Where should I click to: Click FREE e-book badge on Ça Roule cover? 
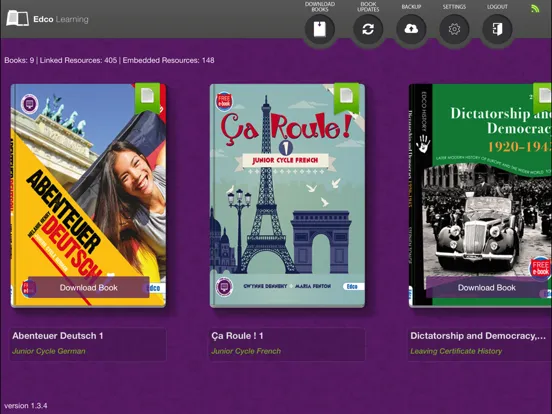coord(224,102)
